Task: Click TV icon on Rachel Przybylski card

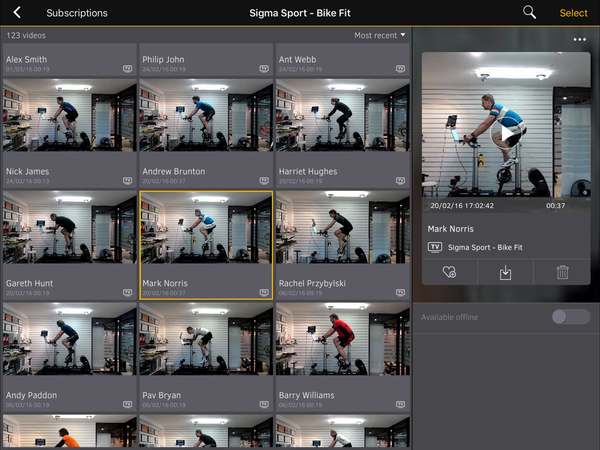Action: click(x=400, y=293)
